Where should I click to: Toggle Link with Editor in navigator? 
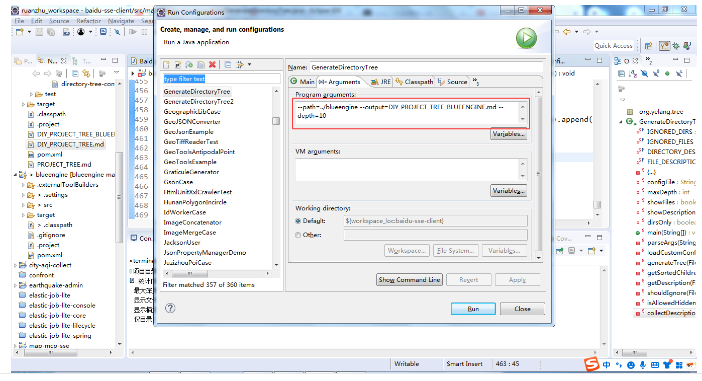[x=86, y=73]
